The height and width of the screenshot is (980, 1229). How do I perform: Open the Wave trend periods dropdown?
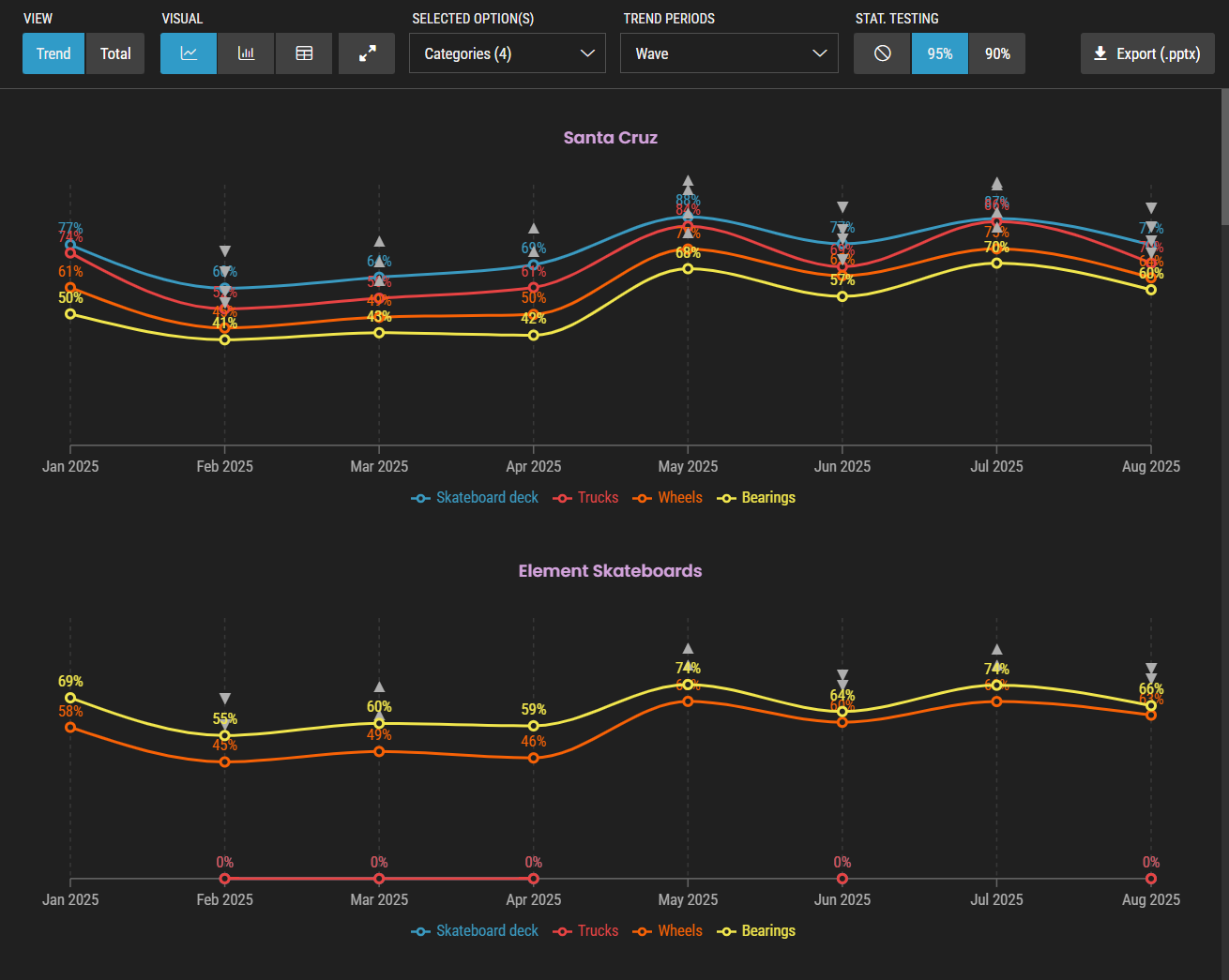pos(729,53)
